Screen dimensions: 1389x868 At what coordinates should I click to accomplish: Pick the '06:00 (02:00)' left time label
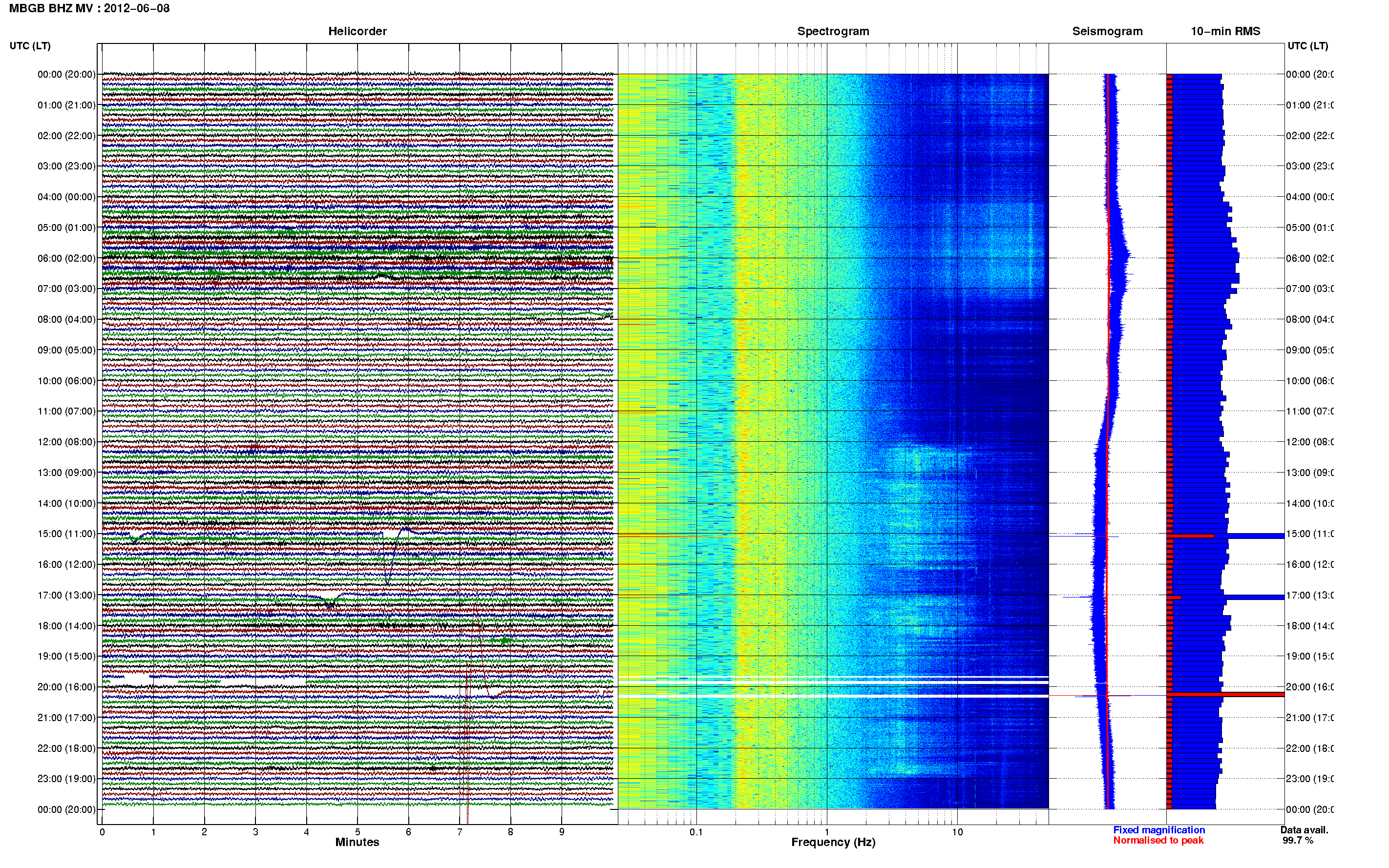click(x=66, y=258)
